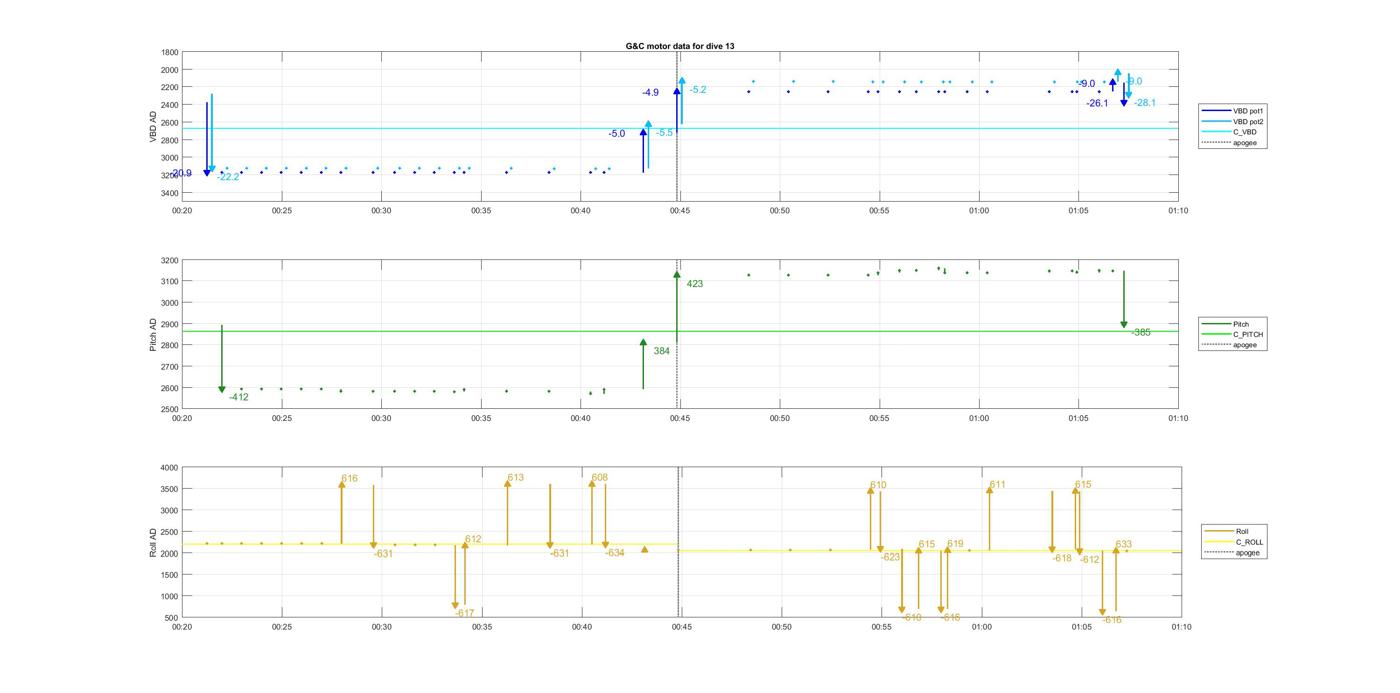Click the 'VBD AD' y-axis label

tap(154, 126)
